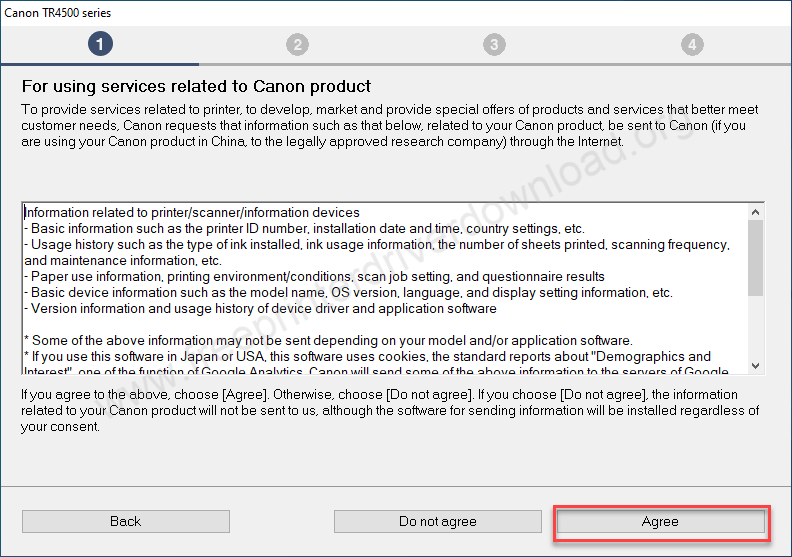The height and width of the screenshot is (557, 792).
Task: Click the scrollbar up arrow in the information box
Action: click(x=755, y=212)
